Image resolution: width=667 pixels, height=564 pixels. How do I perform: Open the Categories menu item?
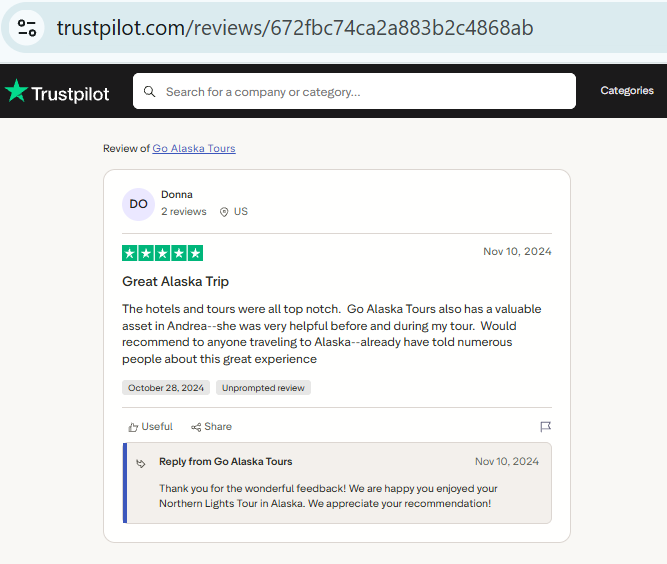627,91
